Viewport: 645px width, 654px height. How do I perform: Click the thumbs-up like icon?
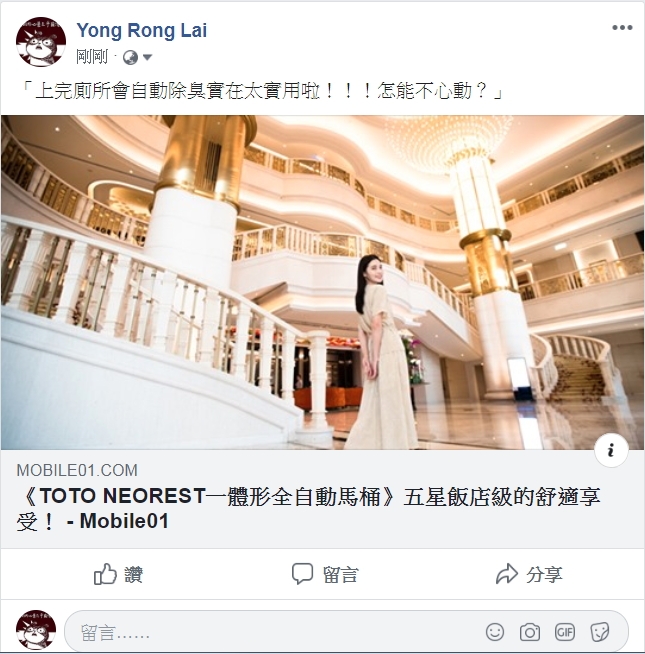[105, 574]
